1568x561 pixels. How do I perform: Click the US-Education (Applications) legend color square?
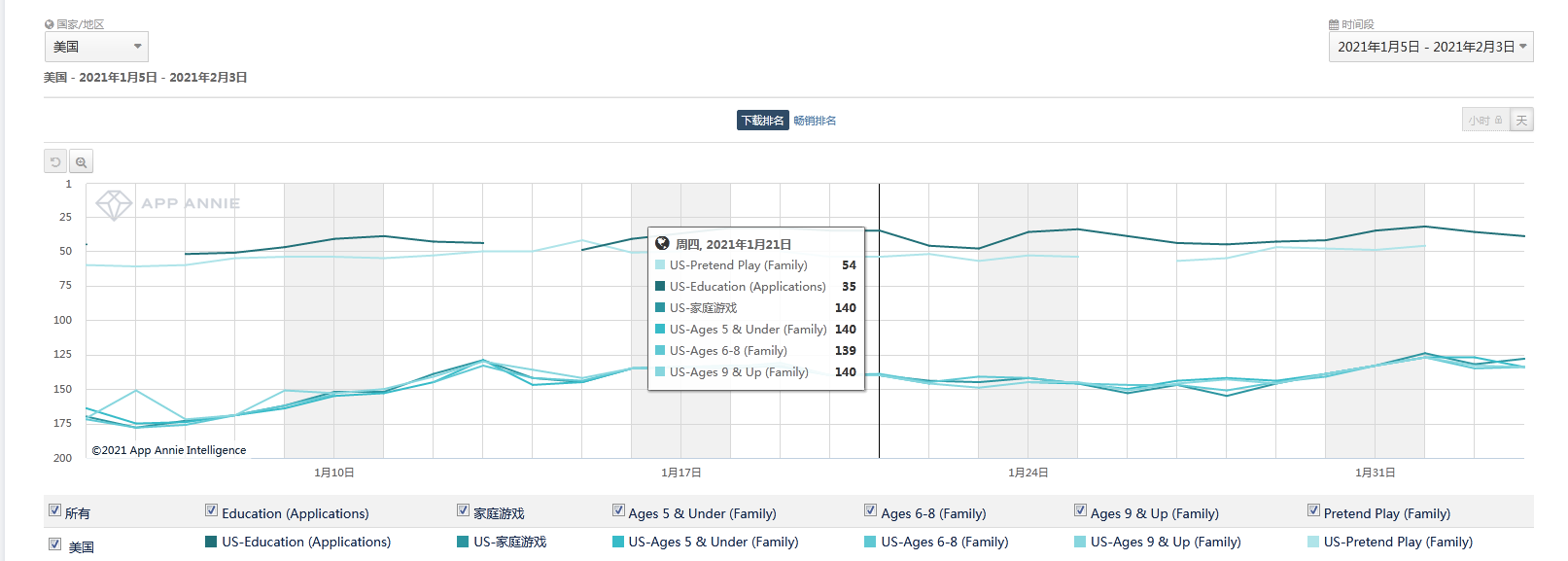point(211,542)
